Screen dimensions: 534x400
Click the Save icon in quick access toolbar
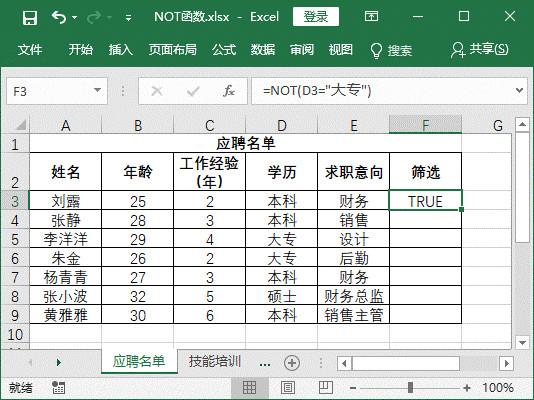(30, 17)
